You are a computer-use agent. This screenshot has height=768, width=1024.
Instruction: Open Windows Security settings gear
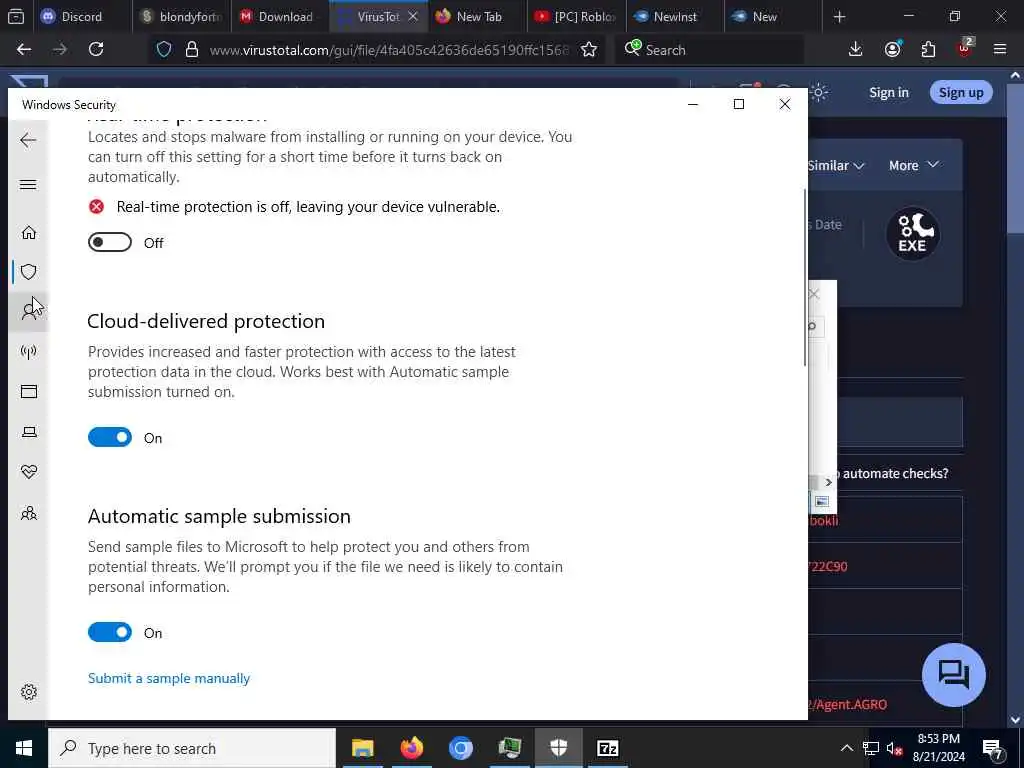[29, 692]
